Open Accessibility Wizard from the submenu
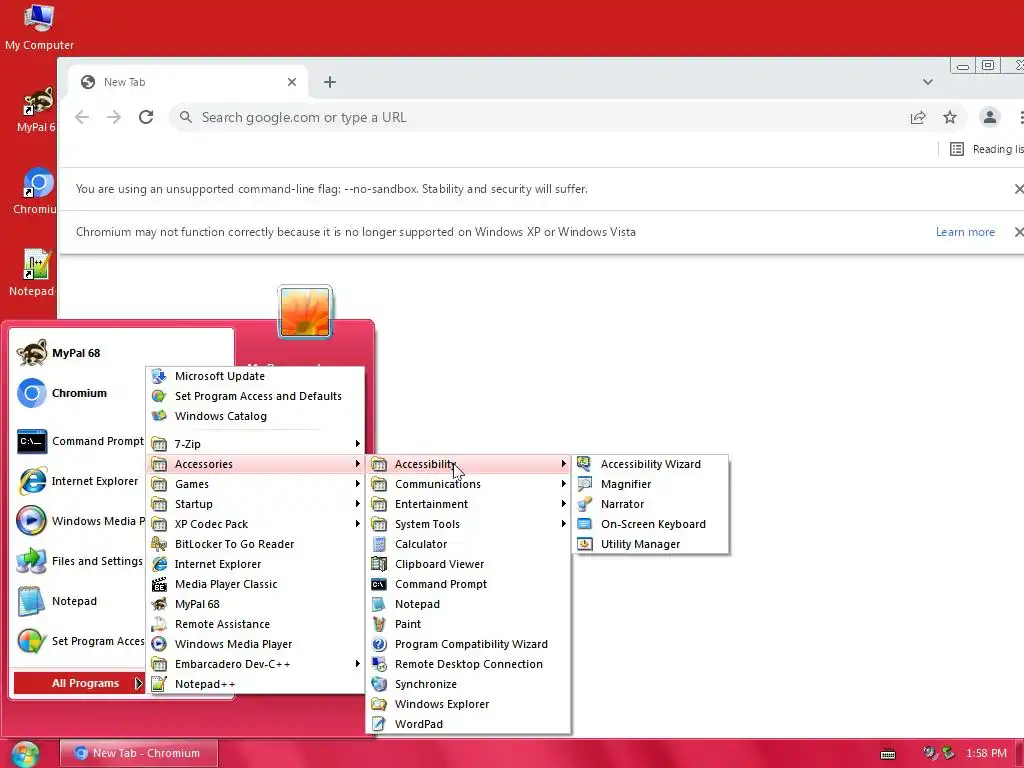Viewport: 1024px width, 768px height. pos(650,464)
